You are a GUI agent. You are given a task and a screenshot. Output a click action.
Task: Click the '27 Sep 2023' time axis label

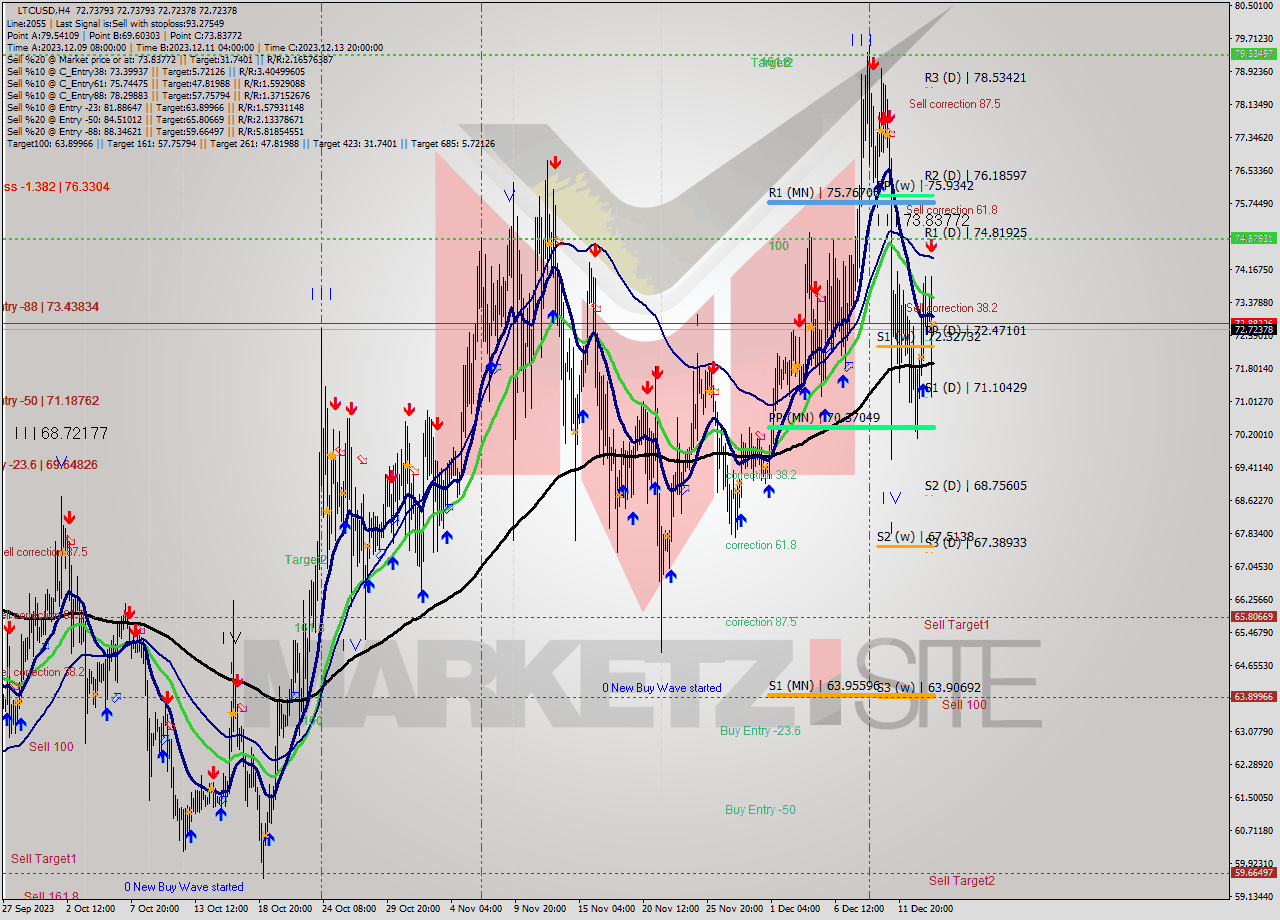(x=26, y=909)
